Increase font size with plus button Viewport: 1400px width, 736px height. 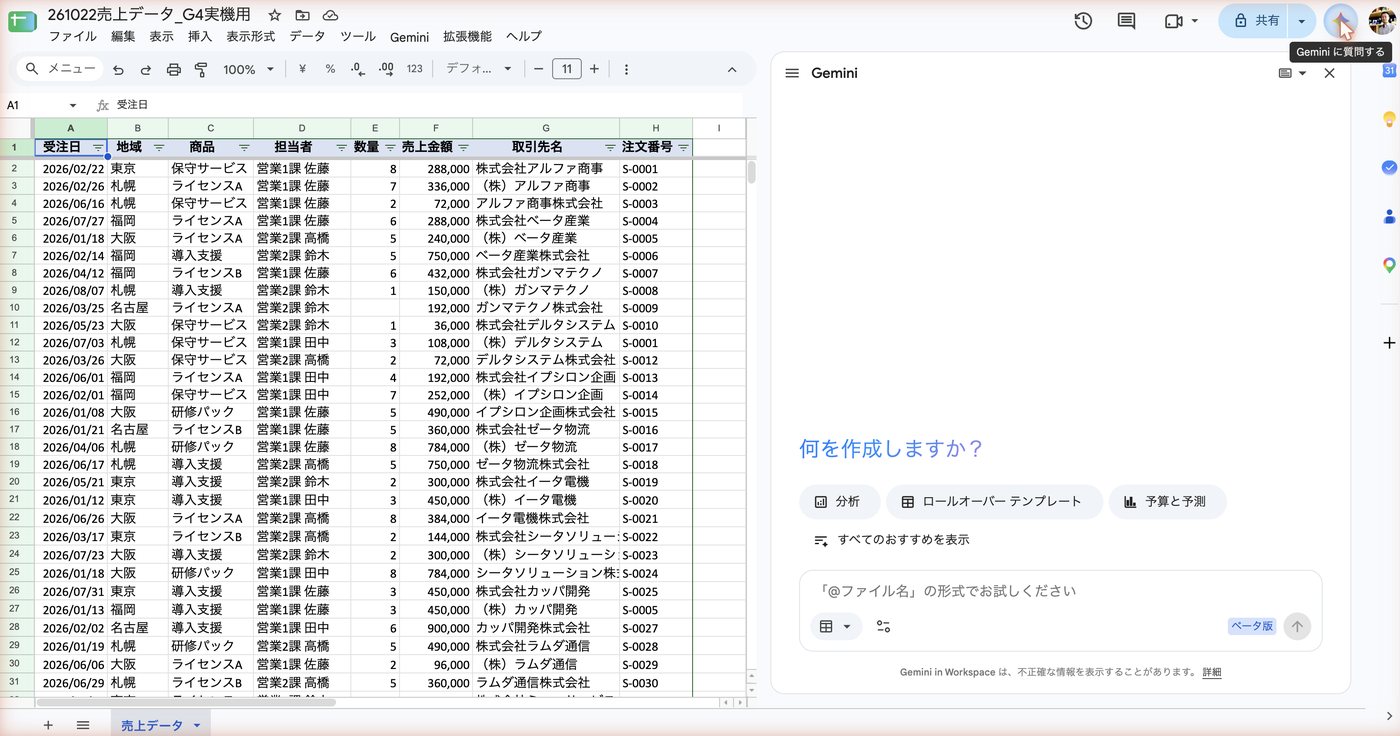tap(594, 70)
